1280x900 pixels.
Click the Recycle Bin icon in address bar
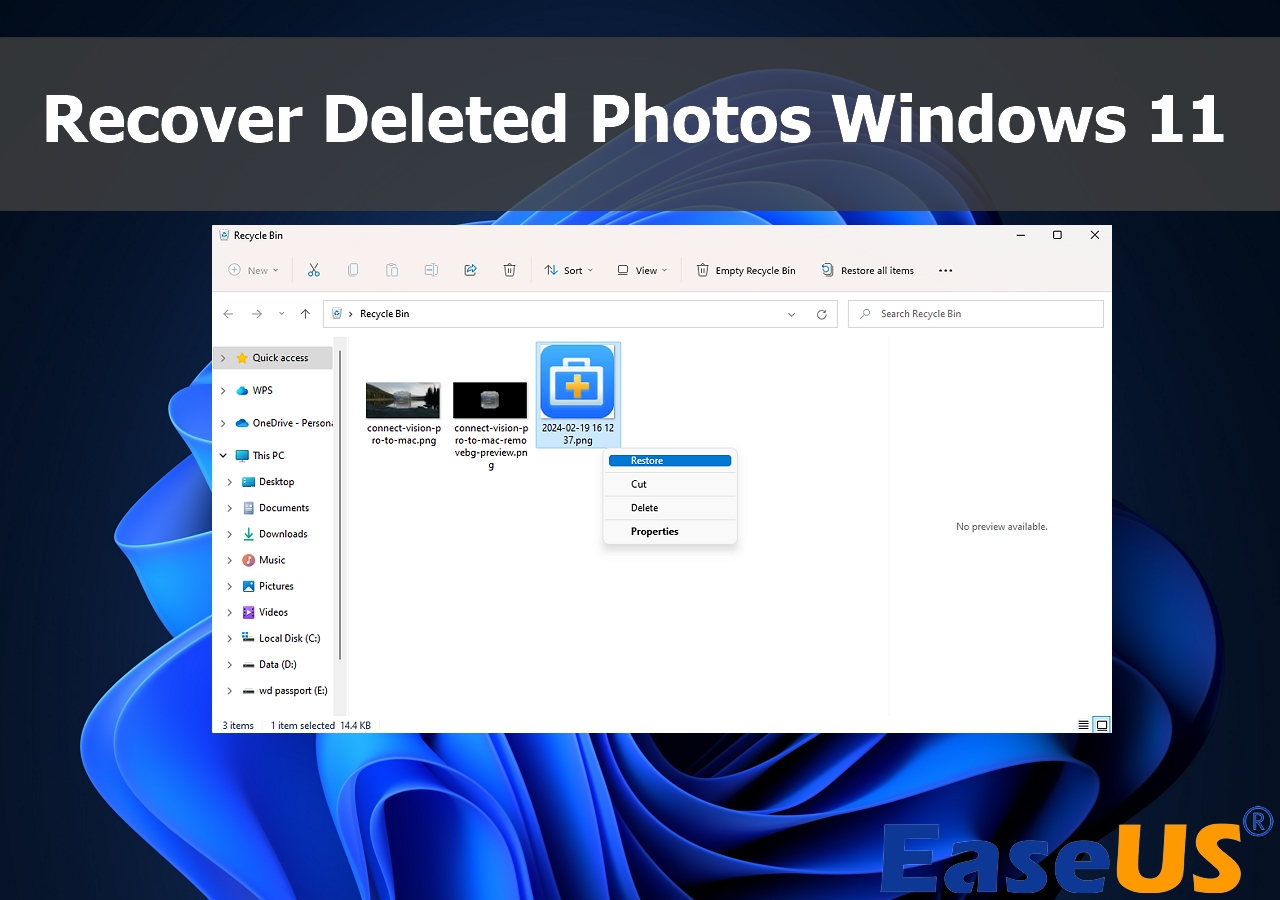(337, 314)
